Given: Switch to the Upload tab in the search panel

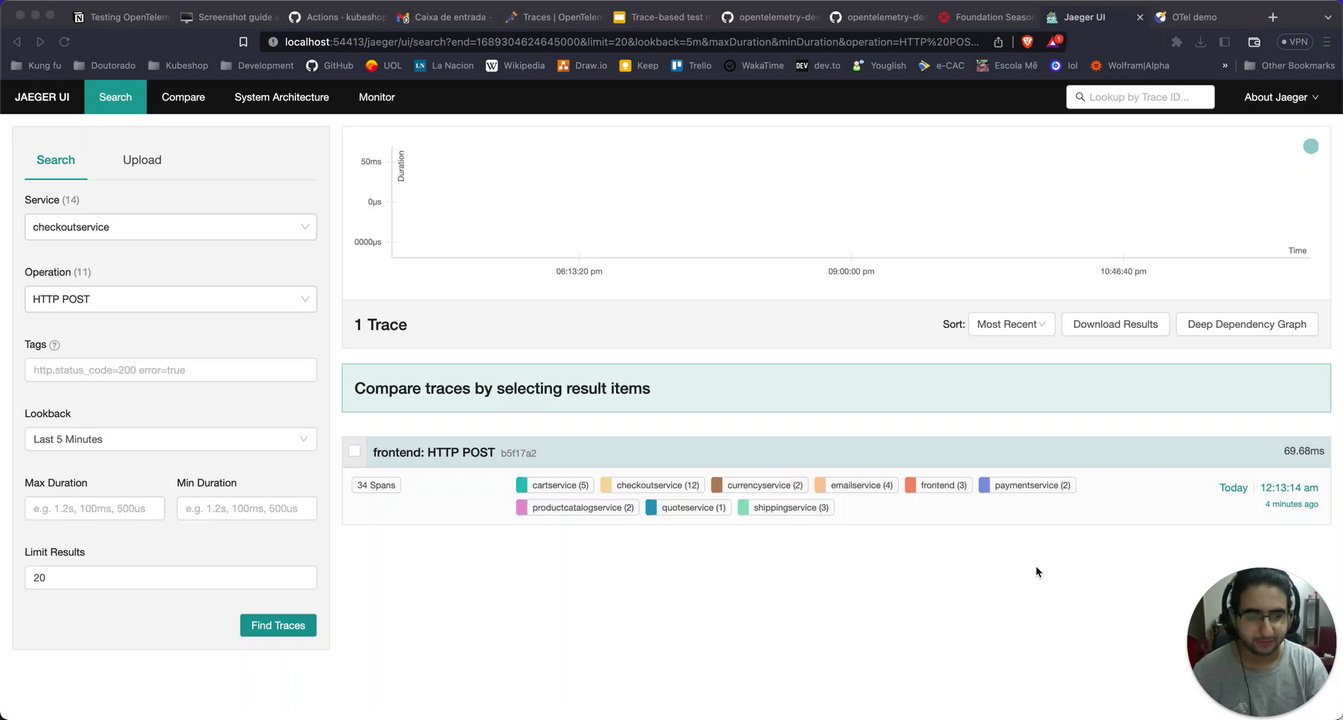Looking at the screenshot, I should [142, 160].
